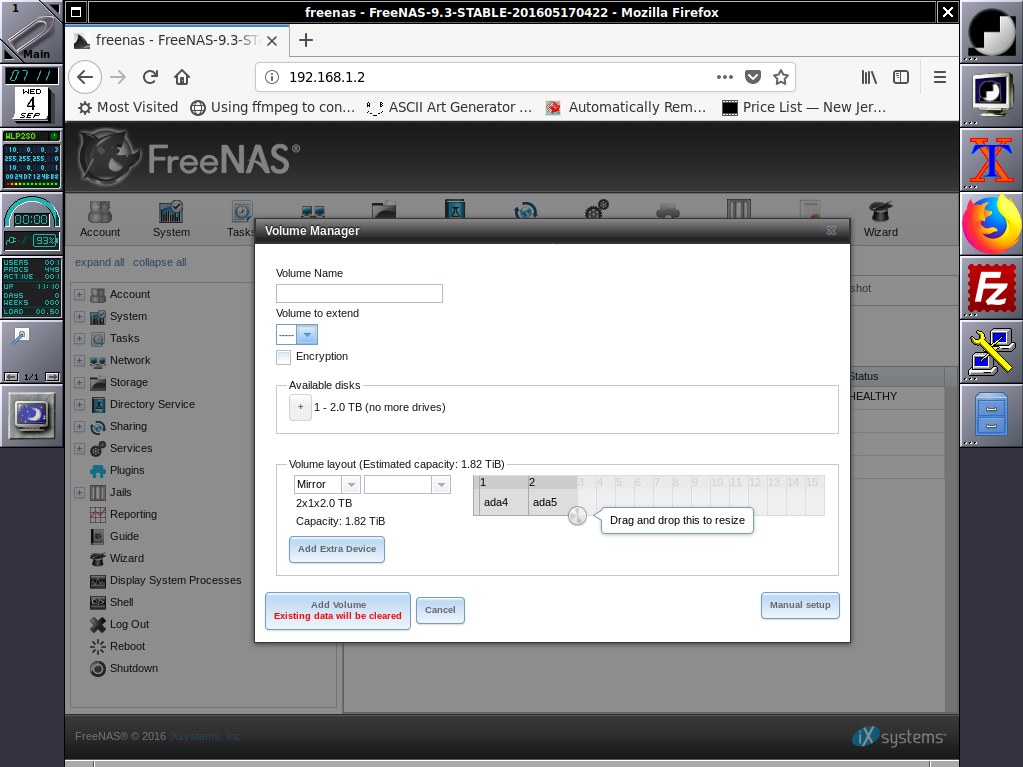Open Most Visited bookmarks folder
This screenshot has height=767, width=1023.
[x=128, y=107]
